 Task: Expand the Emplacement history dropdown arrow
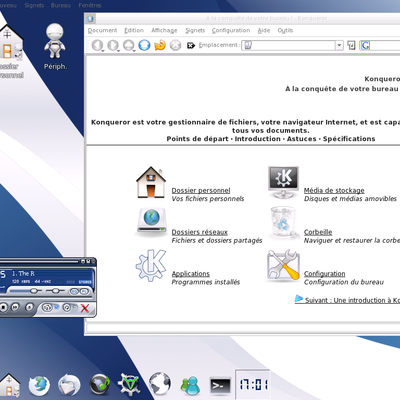click(339, 45)
